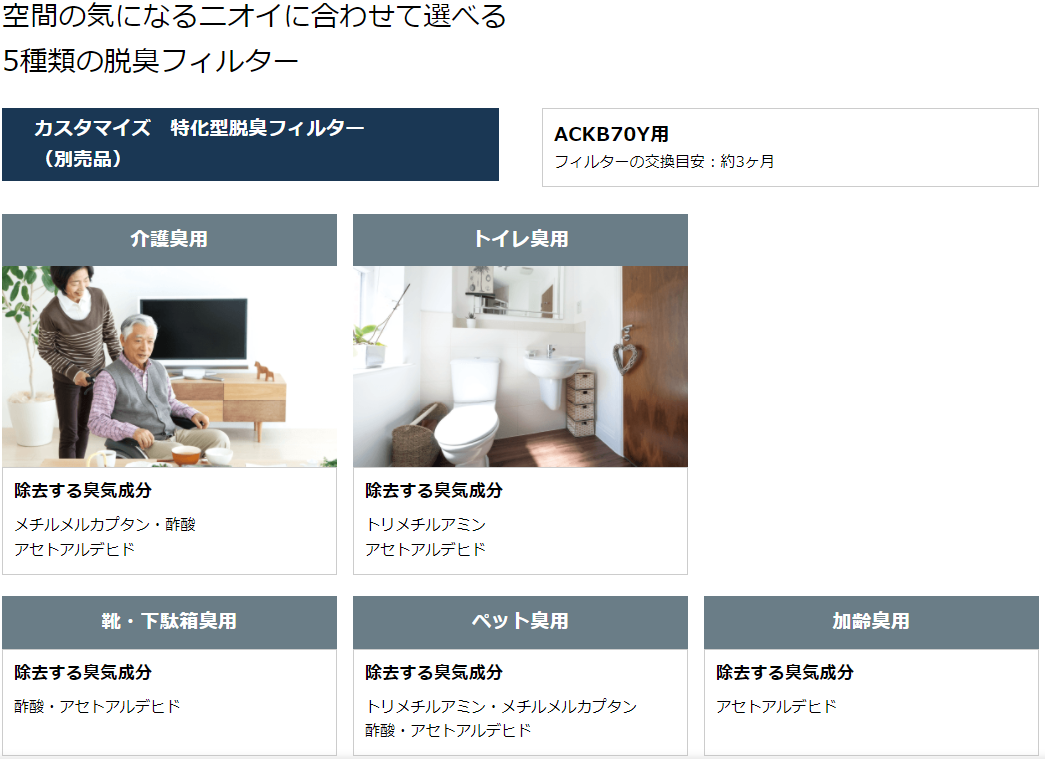Open the toilet room photo
Screen dimensions: 1045x759
(x=521, y=367)
